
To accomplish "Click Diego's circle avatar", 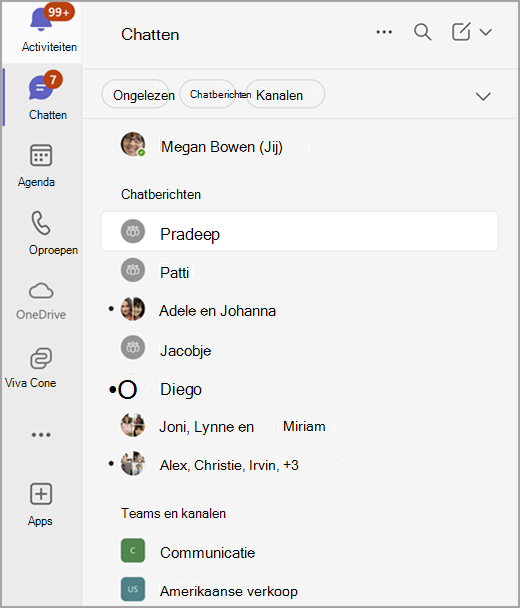I will coord(128,390).
